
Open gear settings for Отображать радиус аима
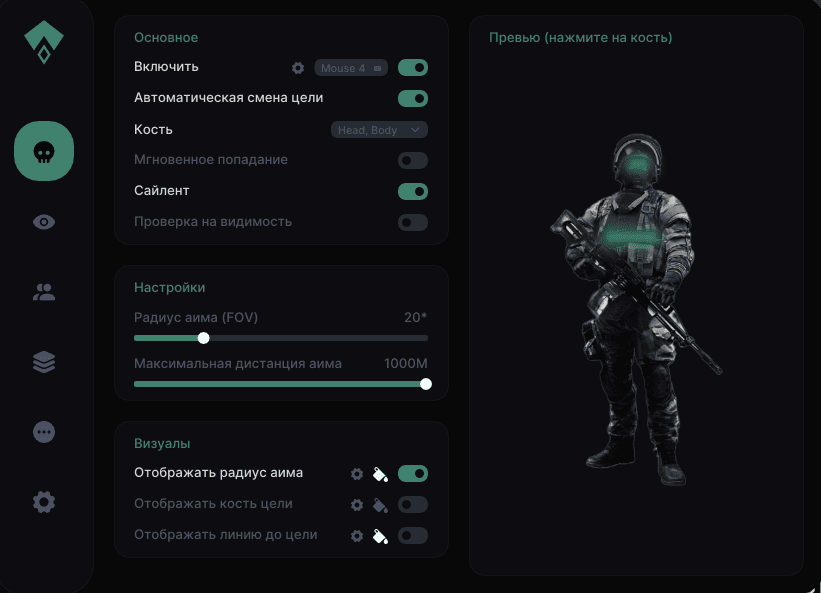(x=357, y=474)
